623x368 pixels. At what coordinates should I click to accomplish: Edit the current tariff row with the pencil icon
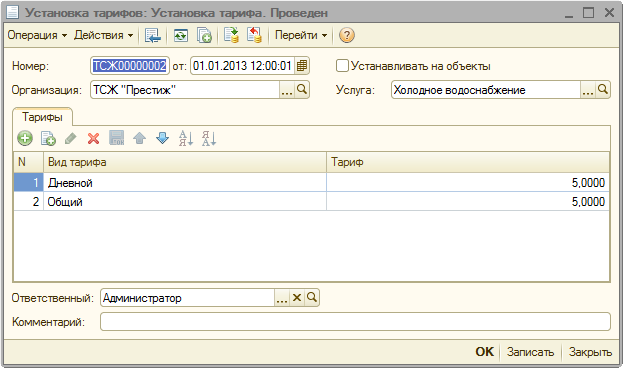pyautogui.click(x=71, y=138)
